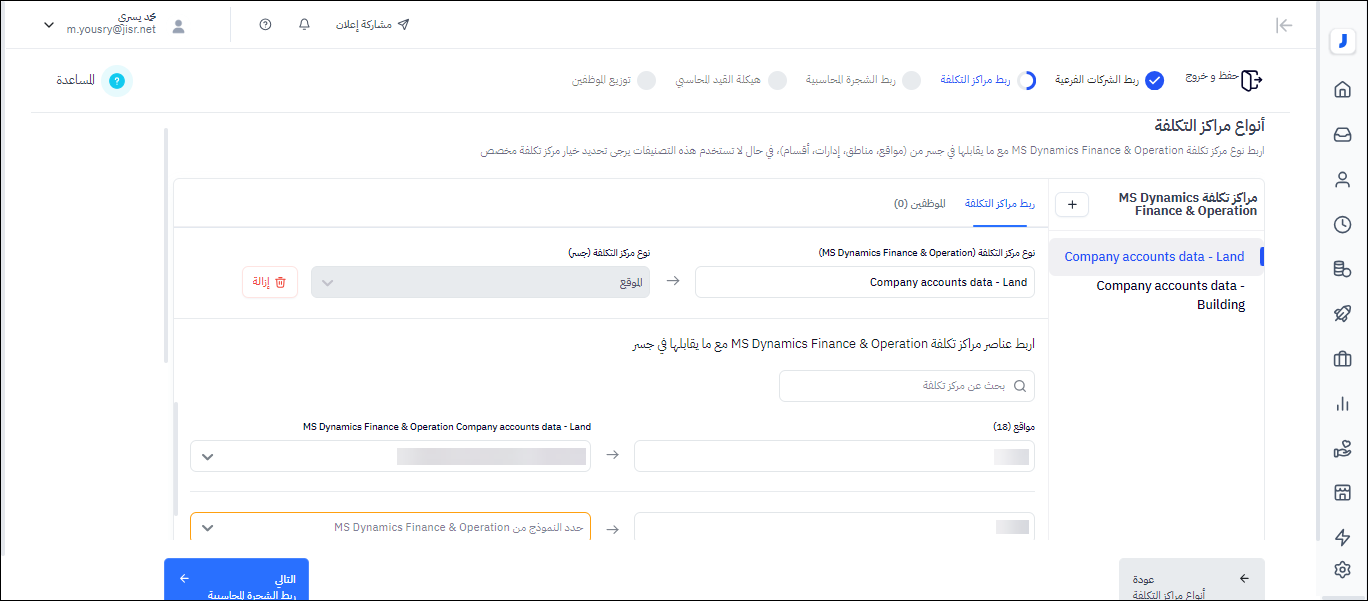Open the rocket icon in sidebar
The height and width of the screenshot is (601, 1368).
1342,314
